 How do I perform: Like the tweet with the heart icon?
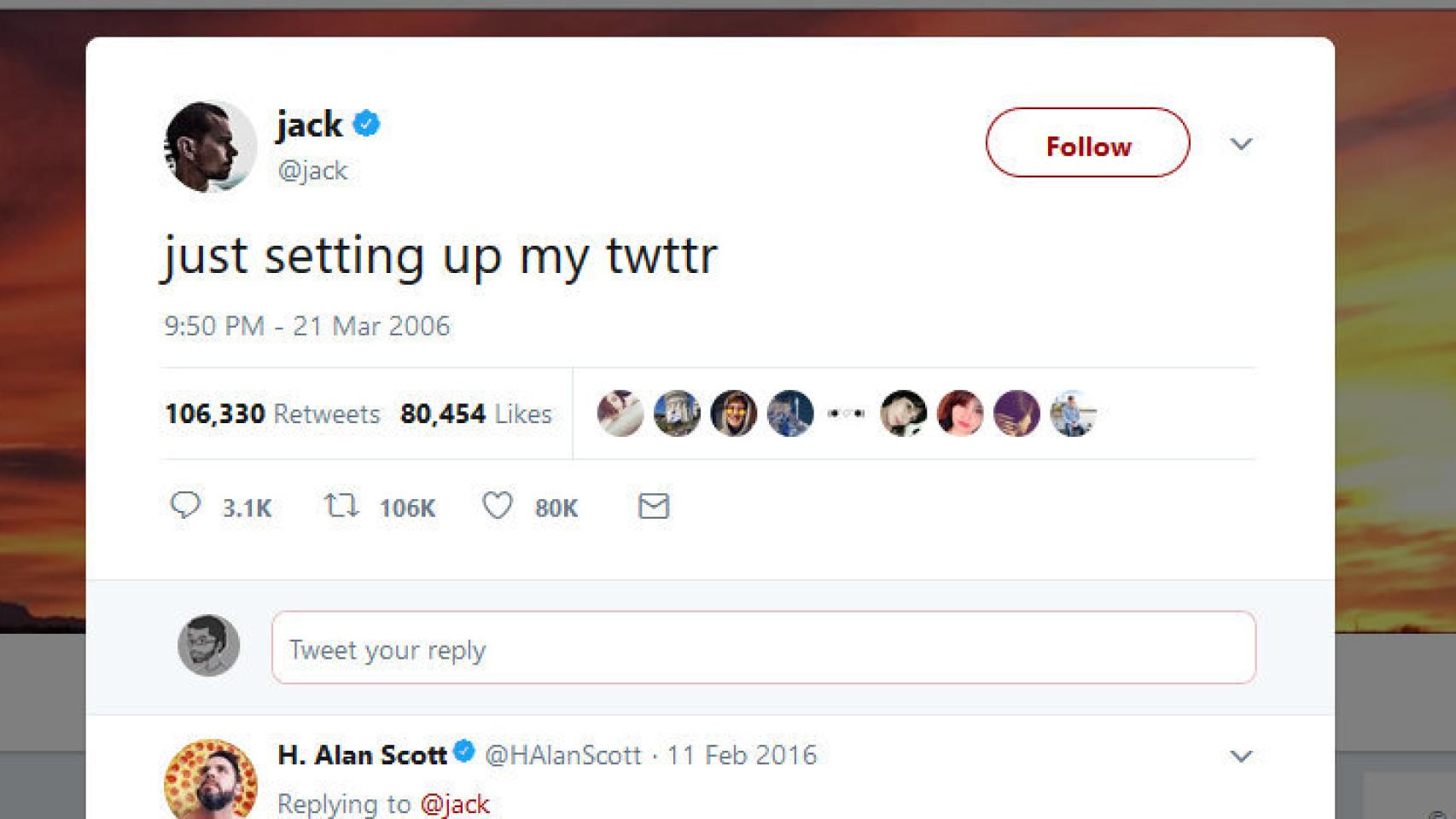497,506
